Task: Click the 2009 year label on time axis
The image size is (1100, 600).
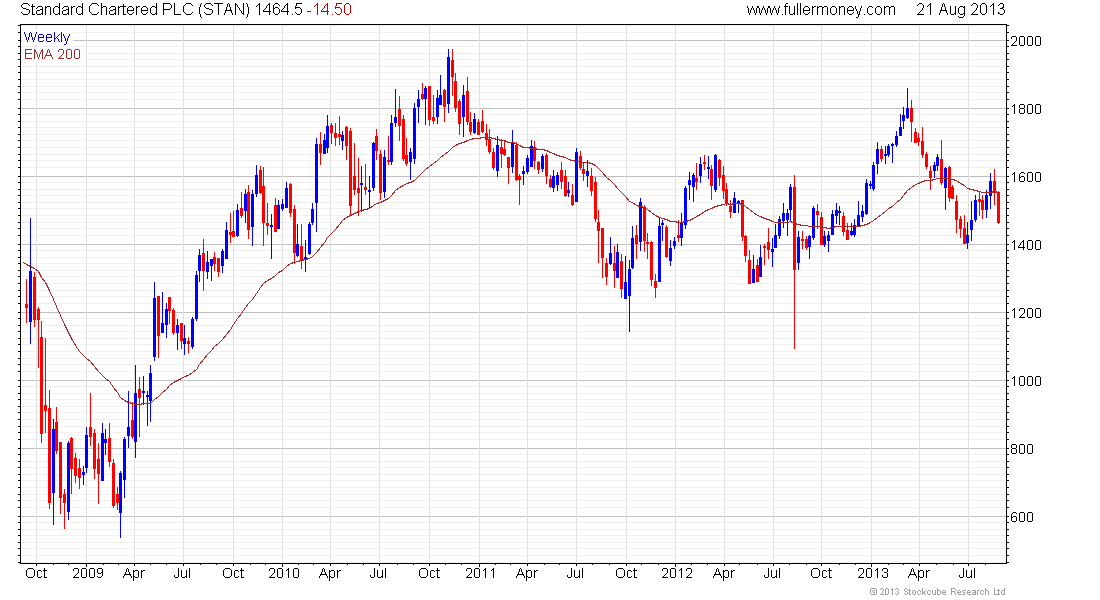Action: tap(88, 573)
